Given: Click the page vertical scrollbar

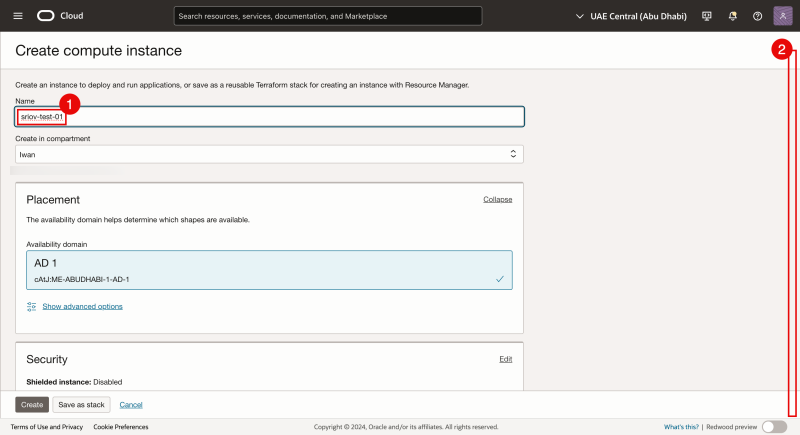Looking at the screenshot, I should (792, 230).
